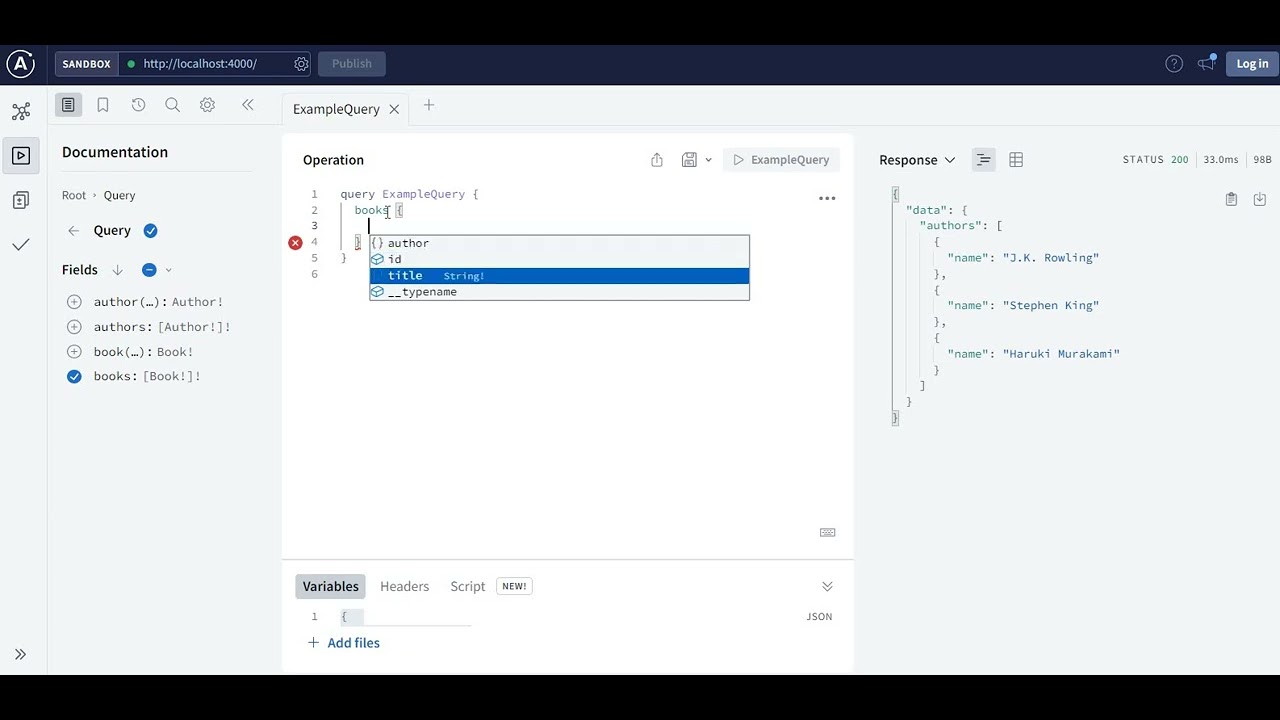Add the authors field to operation
Image resolution: width=1280 pixels, height=720 pixels.
(74, 327)
